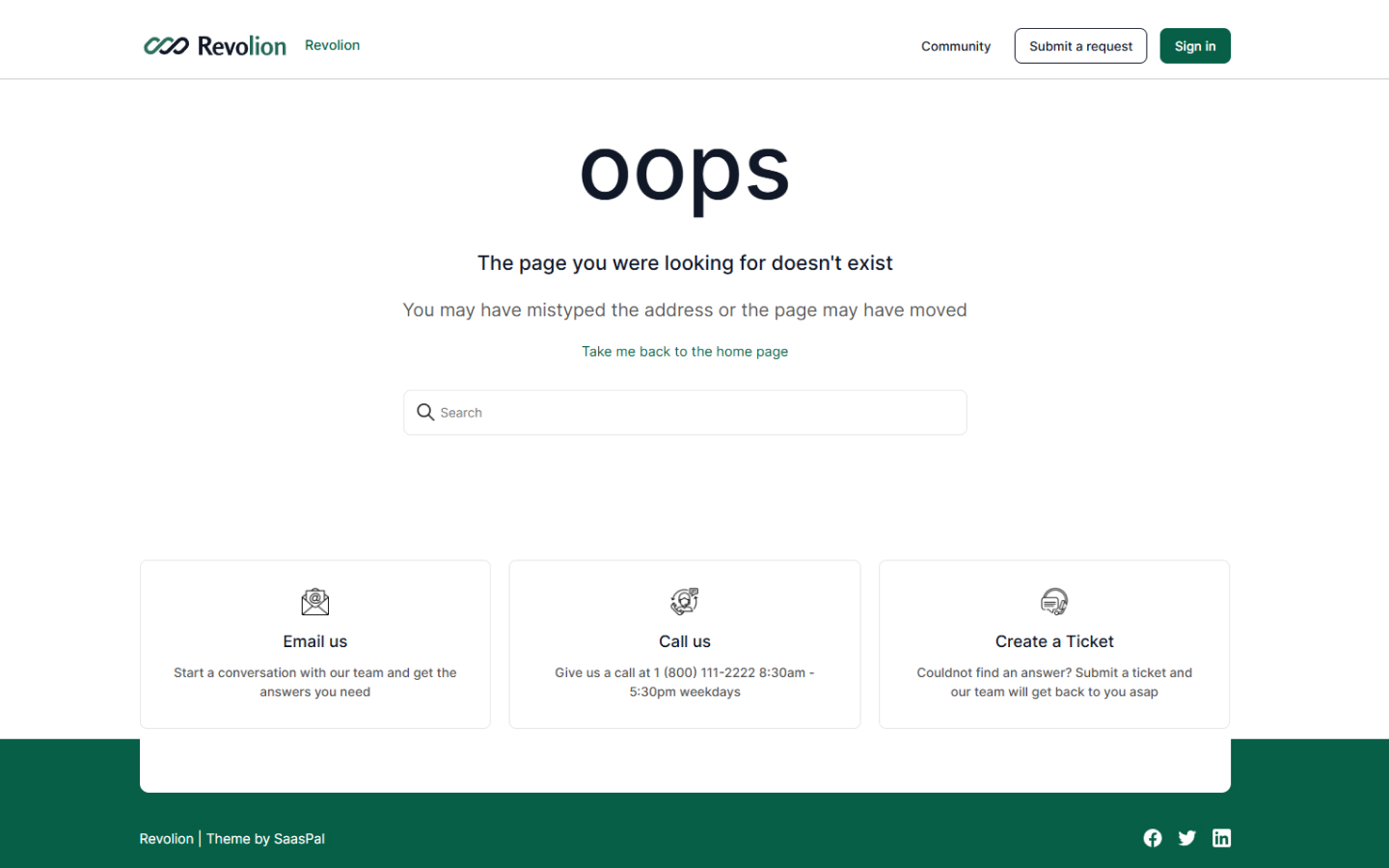Select the Call us heading
The height and width of the screenshot is (868, 1389).
click(685, 641)
